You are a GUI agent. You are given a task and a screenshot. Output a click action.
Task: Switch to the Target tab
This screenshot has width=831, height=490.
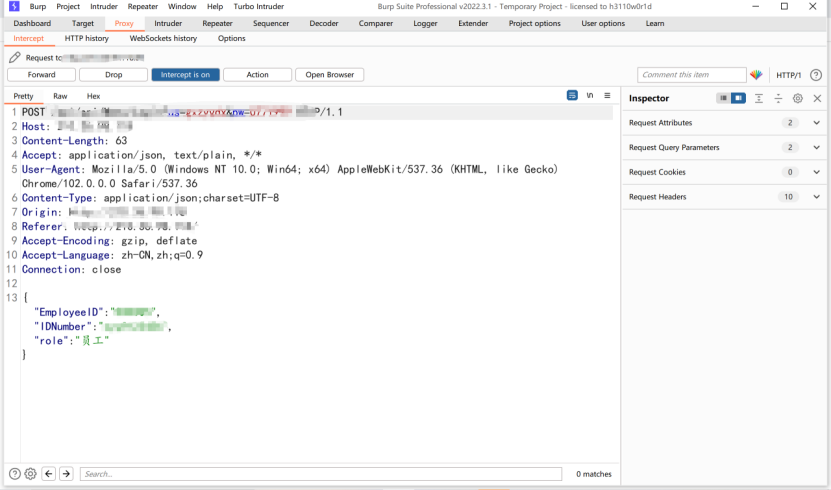point(83,23)
